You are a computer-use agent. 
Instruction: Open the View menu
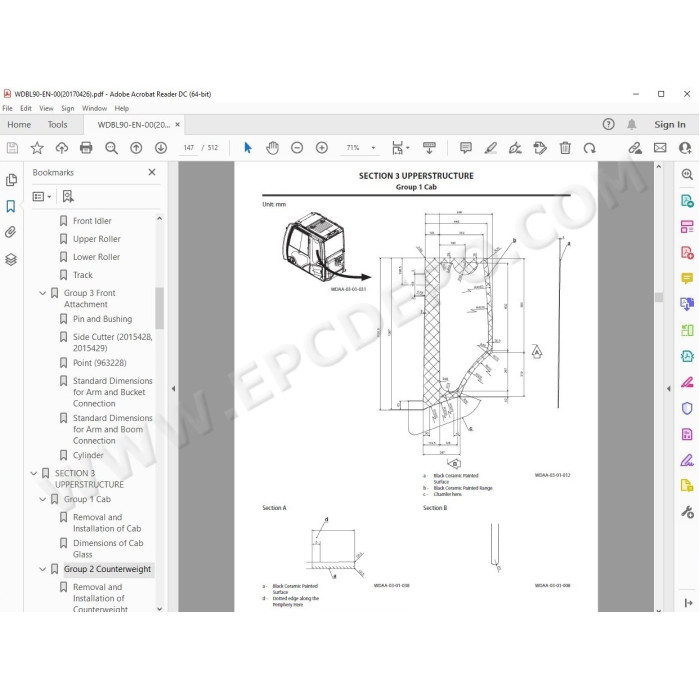pyautogui.click(x=46, y=108)
